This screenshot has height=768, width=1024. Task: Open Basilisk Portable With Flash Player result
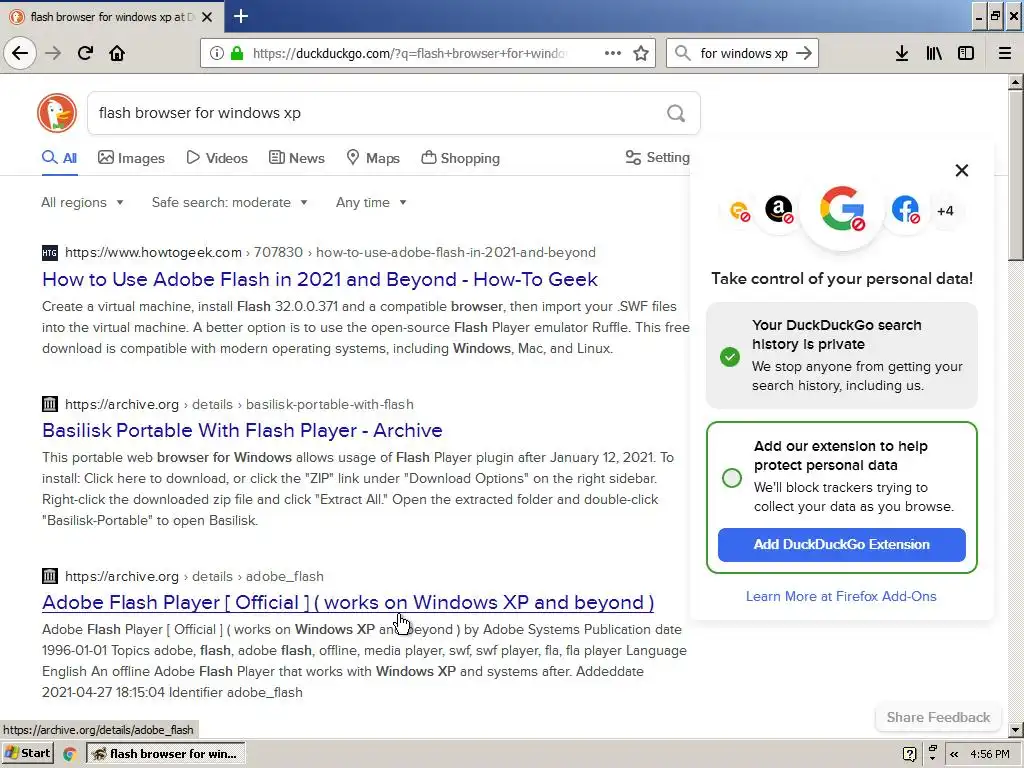[242, 430]
